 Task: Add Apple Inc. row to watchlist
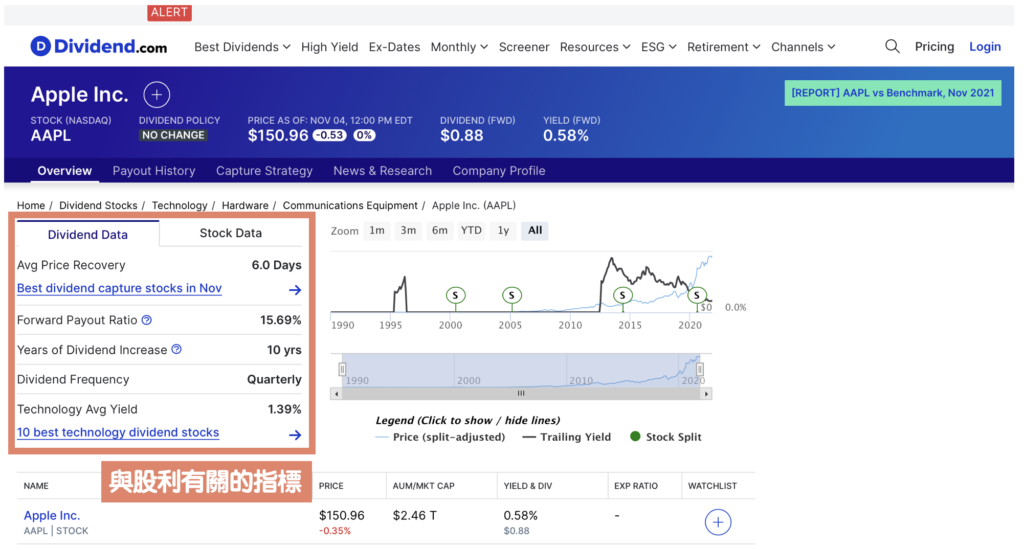[x=718, y=522]
